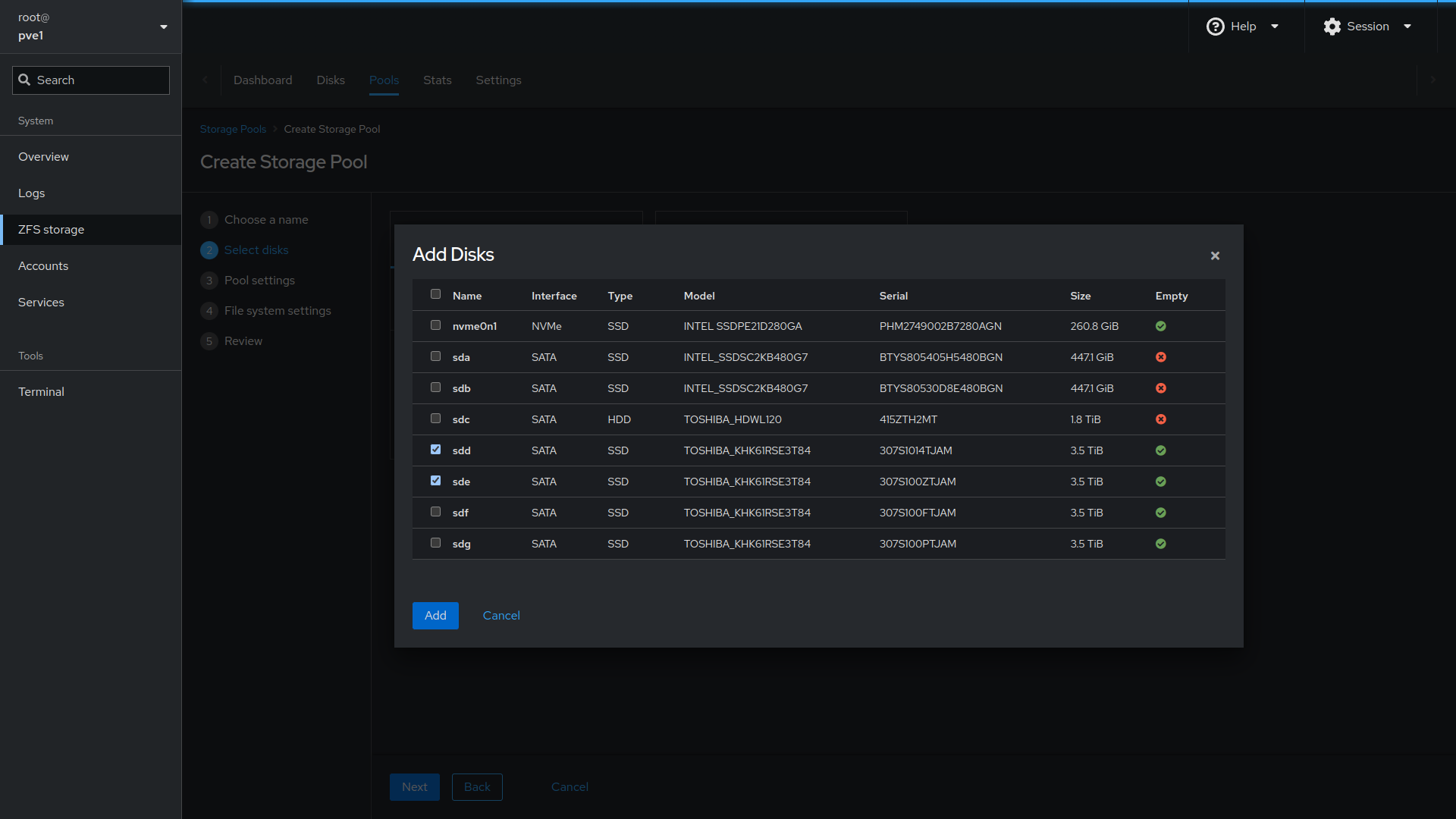Click model TOSHIBA_HDWL120
Screen dimensions: 1456x819
(x=733, y=420)
